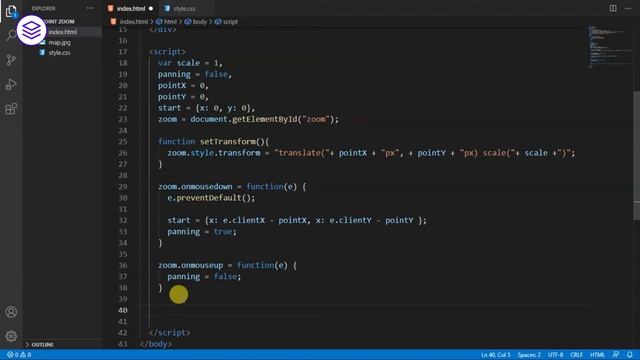This screenshot has width=640, height=360.
Task: Open the Search view in activity bar
Action: click(11, 36)
